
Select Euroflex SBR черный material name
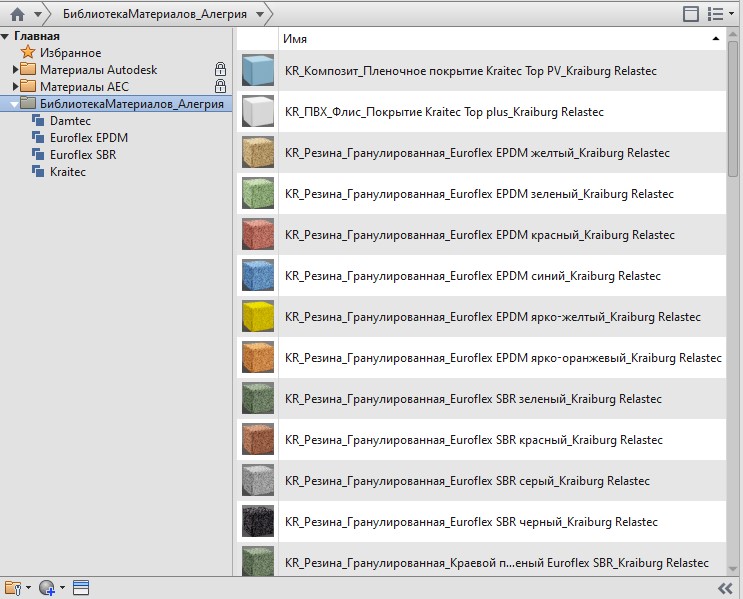pyautogui.click(x=471, y=522)
